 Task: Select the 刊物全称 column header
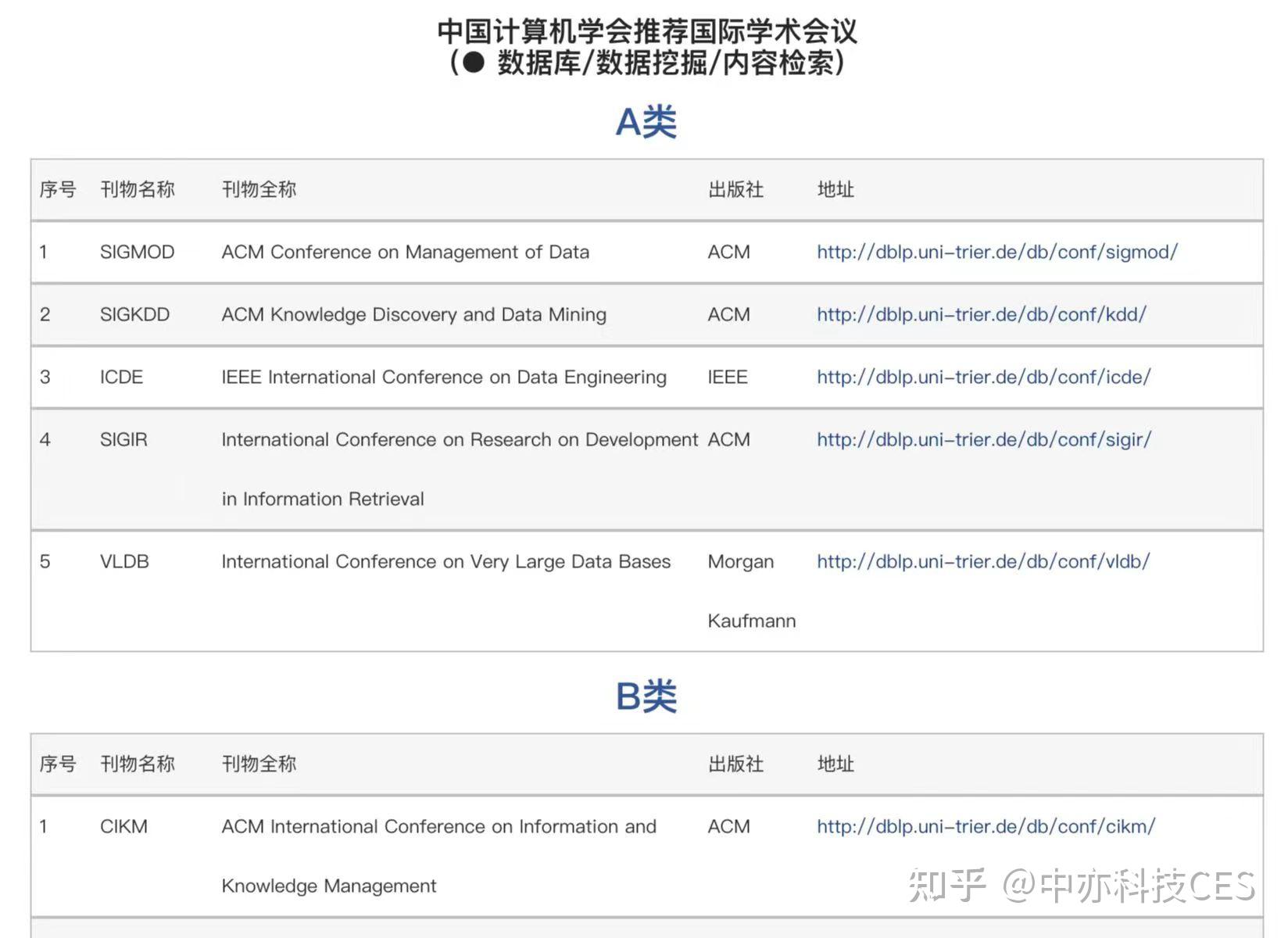[258, 189]
